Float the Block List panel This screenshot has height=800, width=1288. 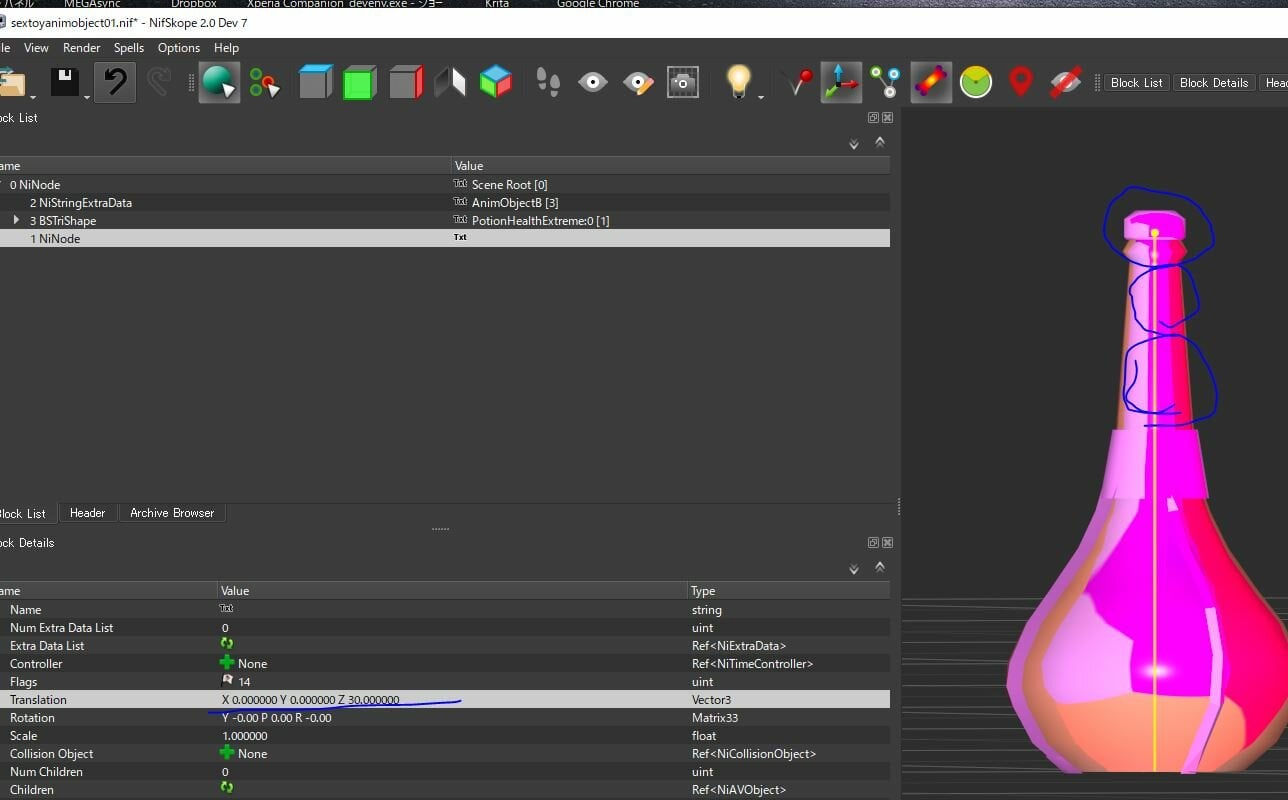point(873,118)
